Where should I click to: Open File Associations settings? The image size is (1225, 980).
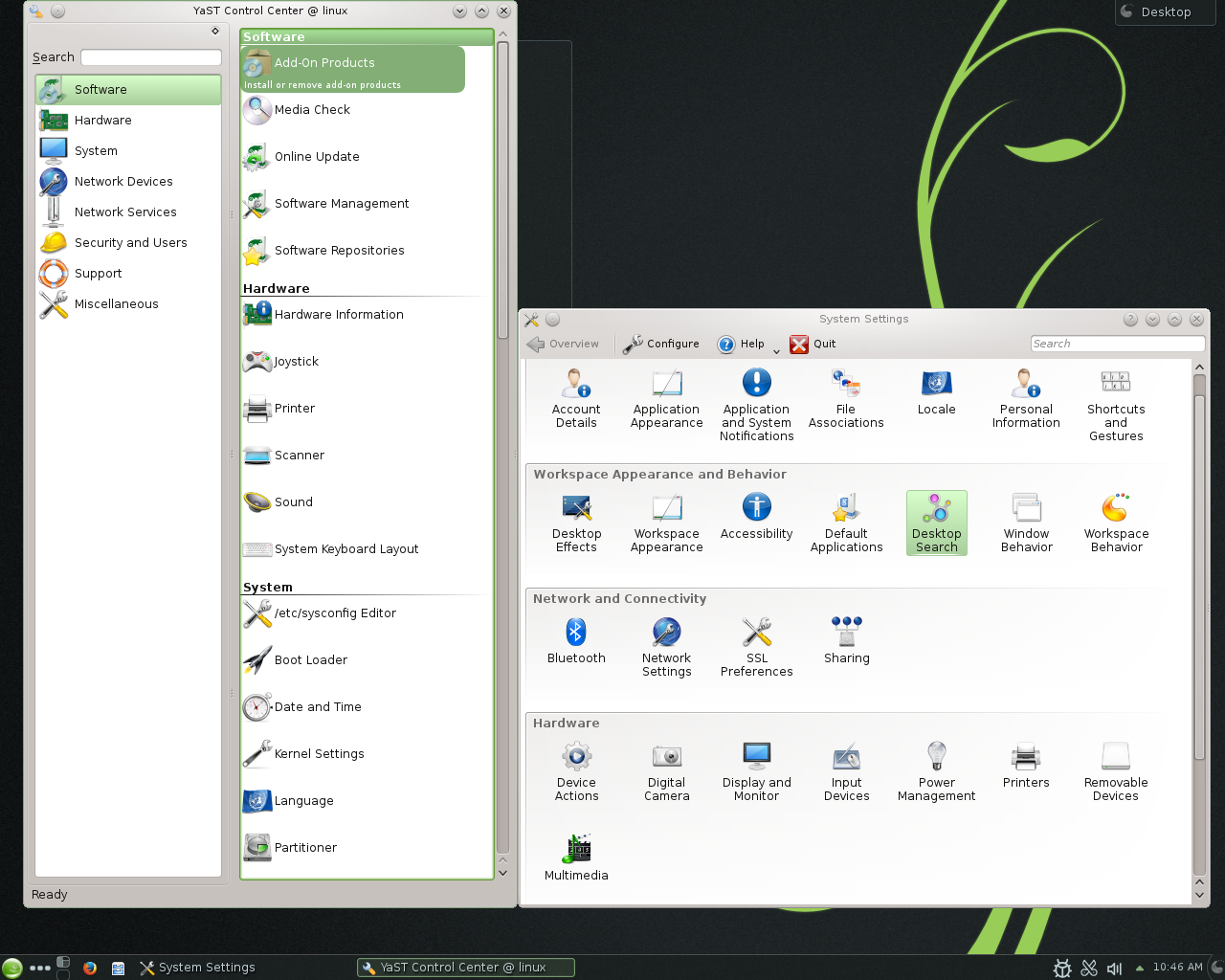[x=846, y=399]
